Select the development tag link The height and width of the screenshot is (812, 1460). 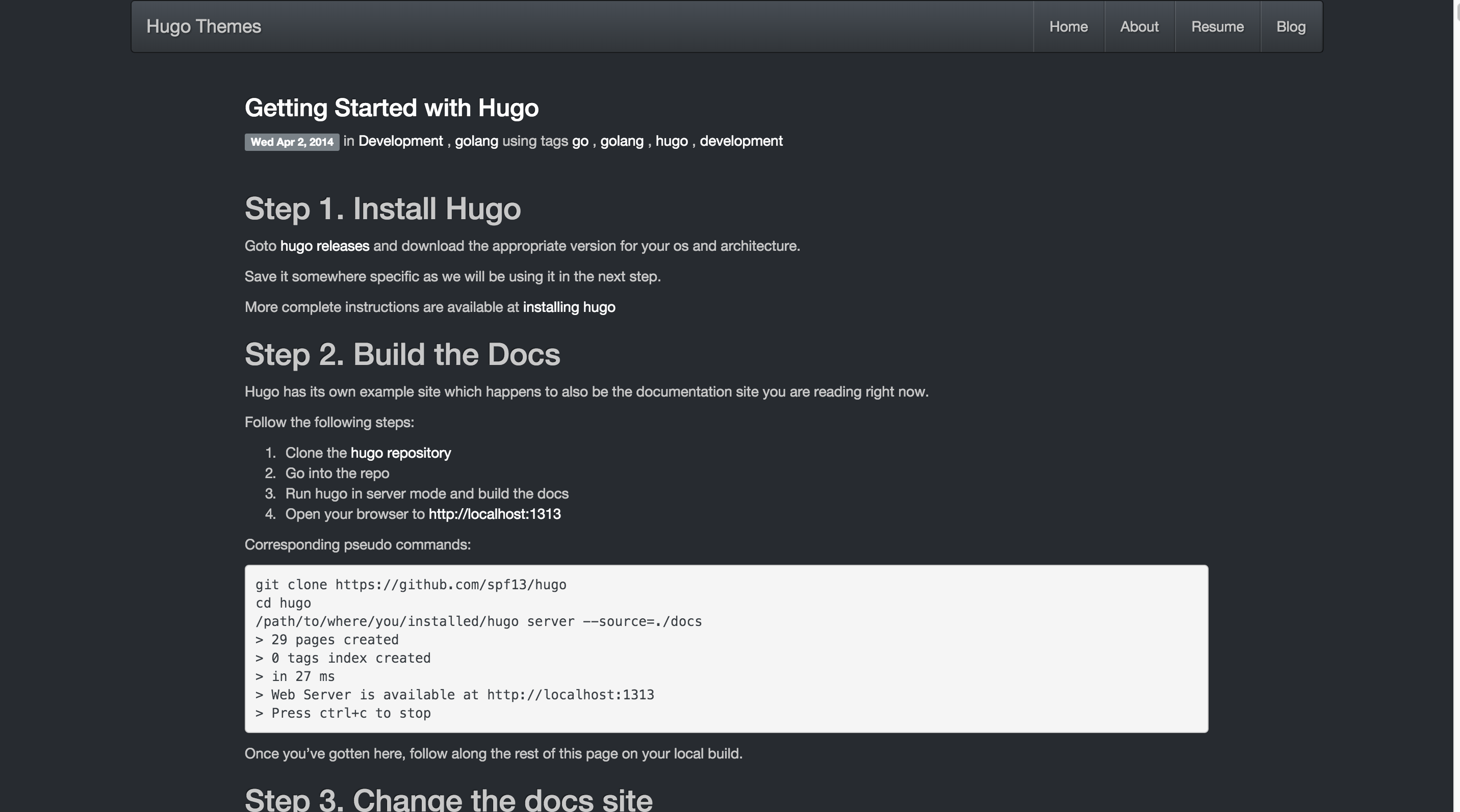(x=741, y=141)
